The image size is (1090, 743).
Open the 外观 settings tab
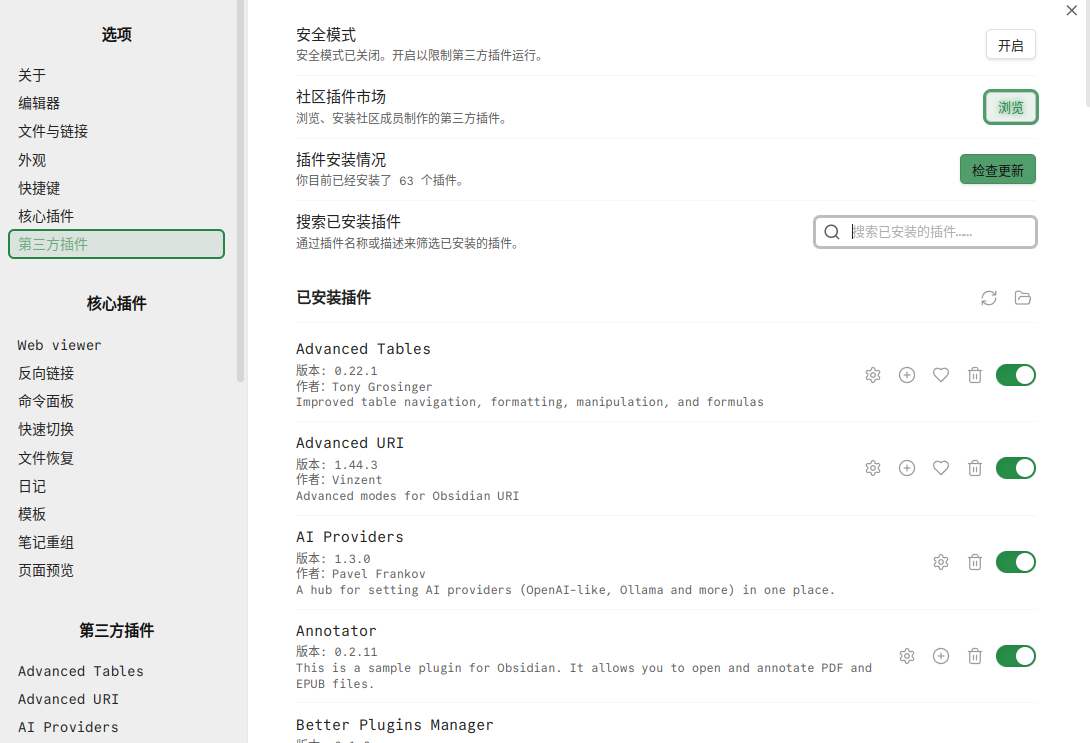(32, 160)
